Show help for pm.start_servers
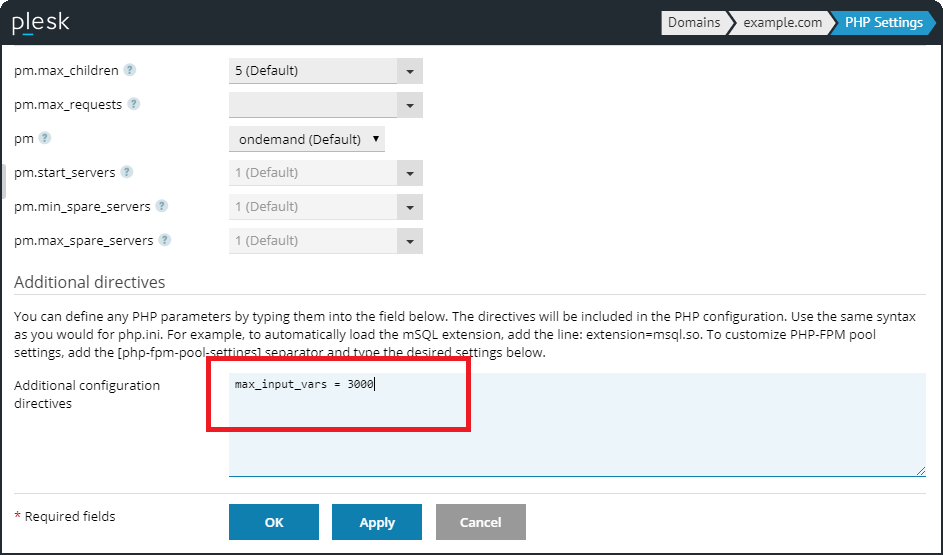This screenshot has height=555, width=943. pos(127,172)
